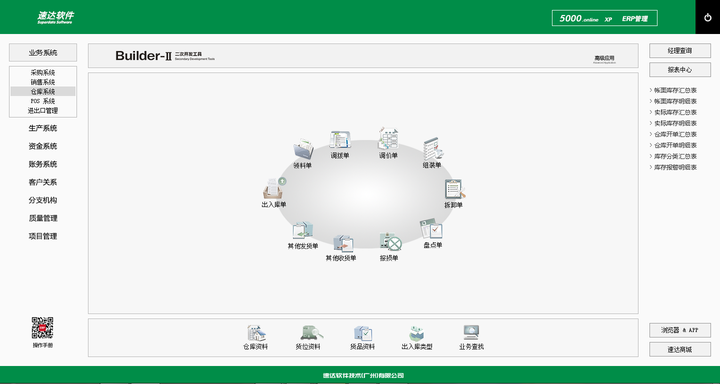
Task: Click the Builder-II 二次开发工具 title
Action: 165,56
